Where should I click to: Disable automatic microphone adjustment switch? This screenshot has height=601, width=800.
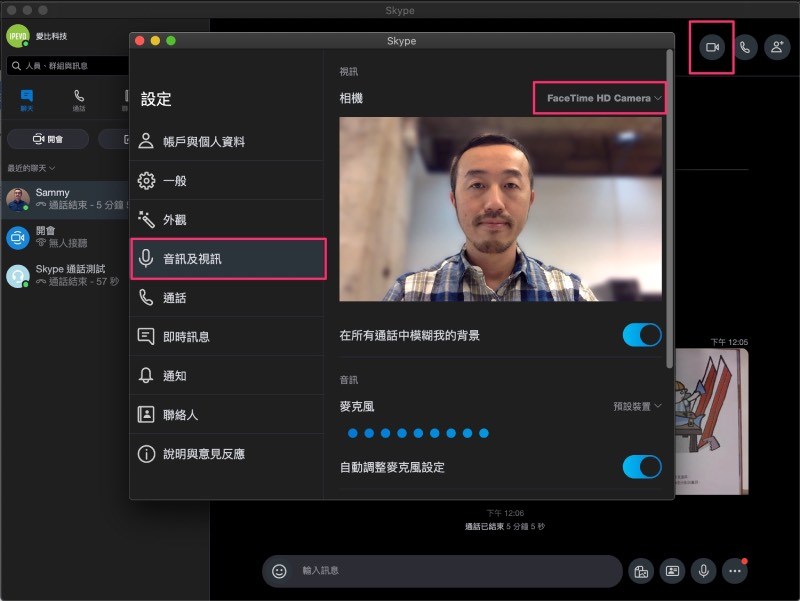pos(642,467)
